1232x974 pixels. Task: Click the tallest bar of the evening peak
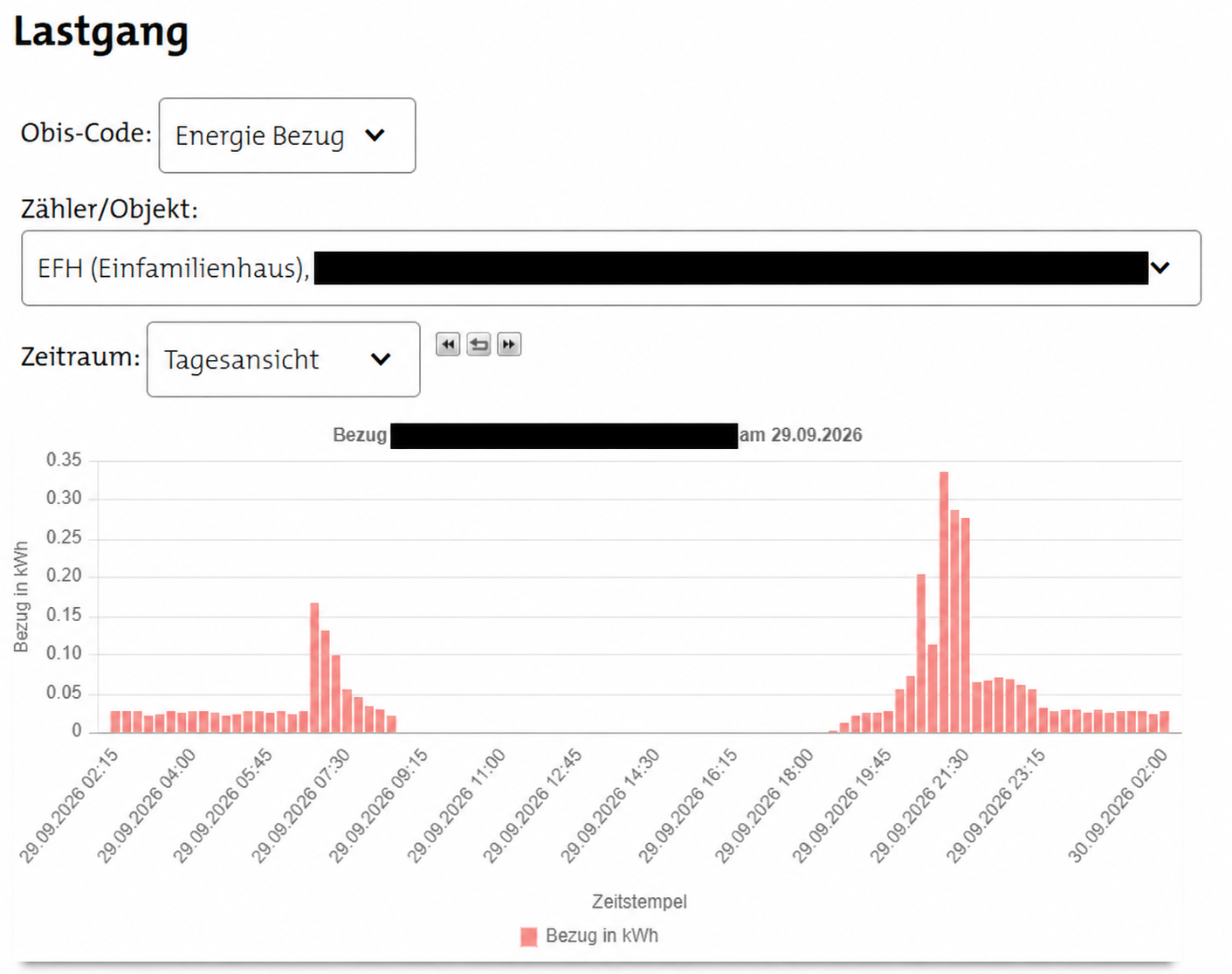(x=944, y=602)
